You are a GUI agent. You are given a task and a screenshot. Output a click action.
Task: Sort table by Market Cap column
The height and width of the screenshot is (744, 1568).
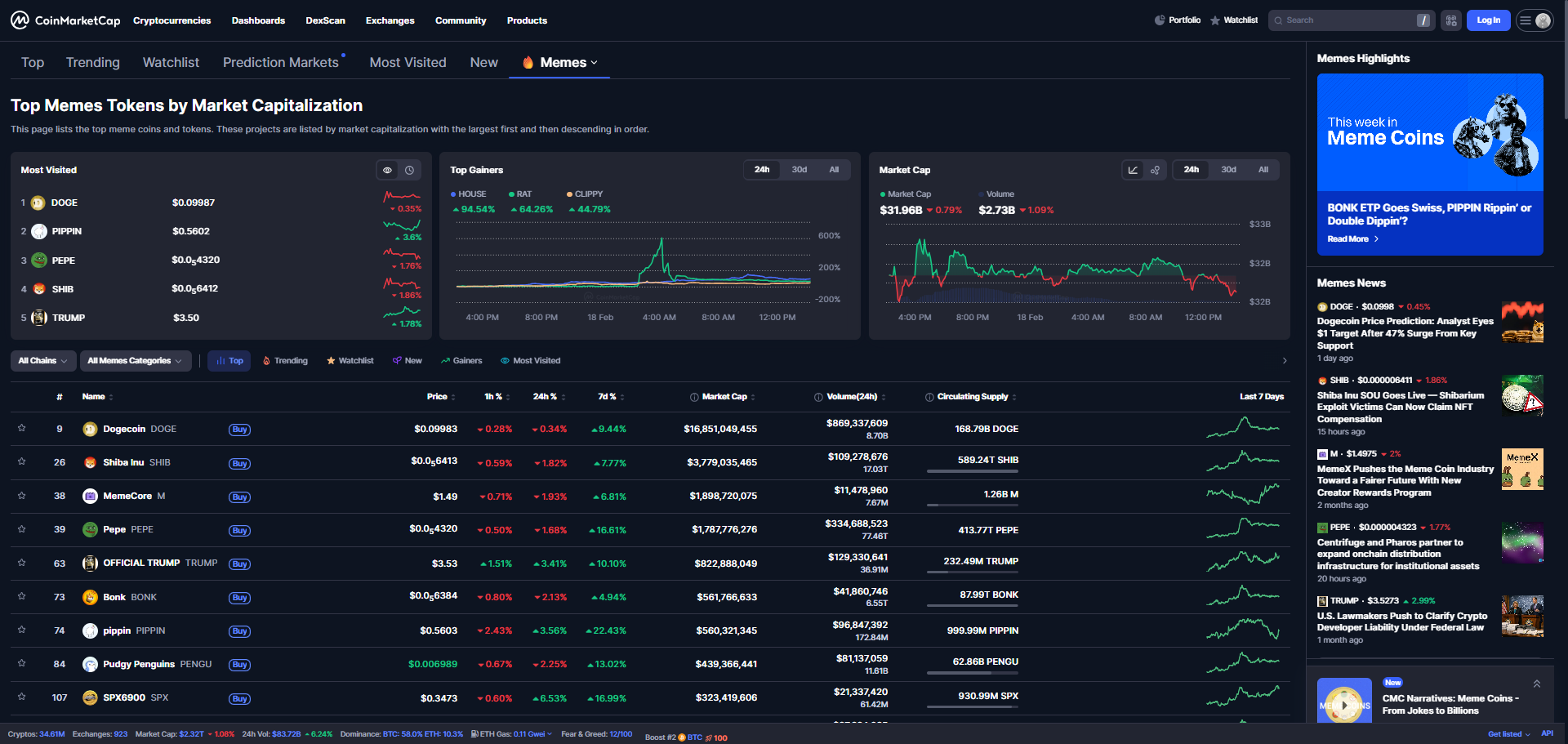click(x=728, y=397)
